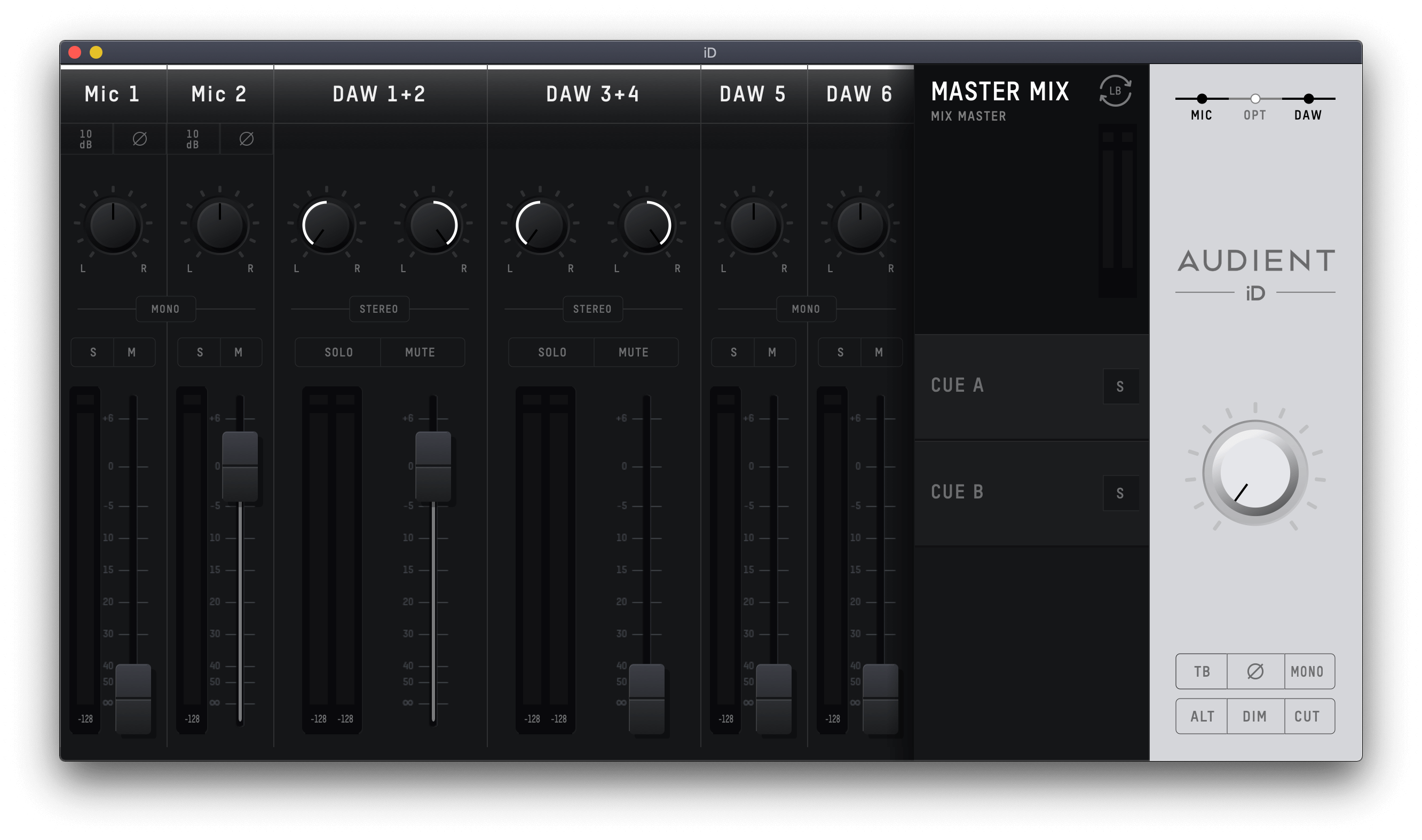Toggle MONO link for DAW 5 and 6
Viewport: 1422px width, 840px height.
pyautogui.click(x=805, y=309)
